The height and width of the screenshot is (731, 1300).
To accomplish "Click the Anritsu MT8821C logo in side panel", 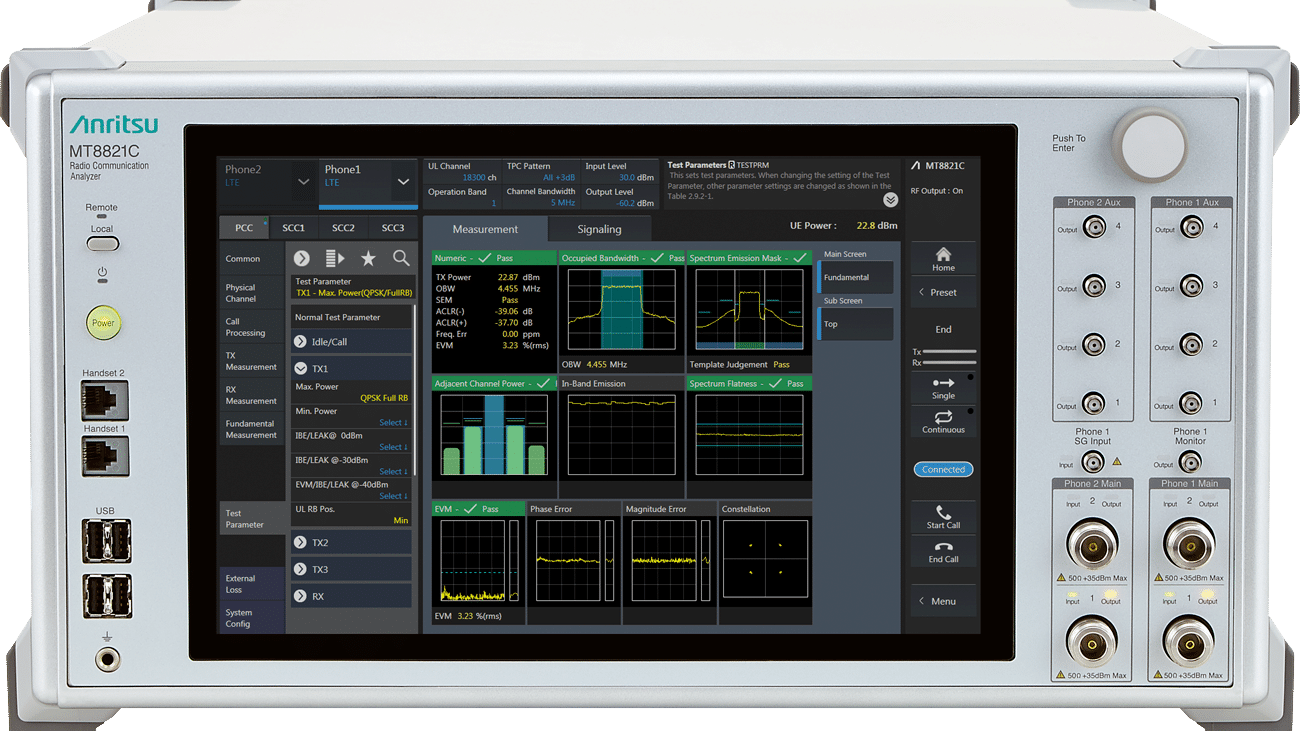I will point(938,165).
